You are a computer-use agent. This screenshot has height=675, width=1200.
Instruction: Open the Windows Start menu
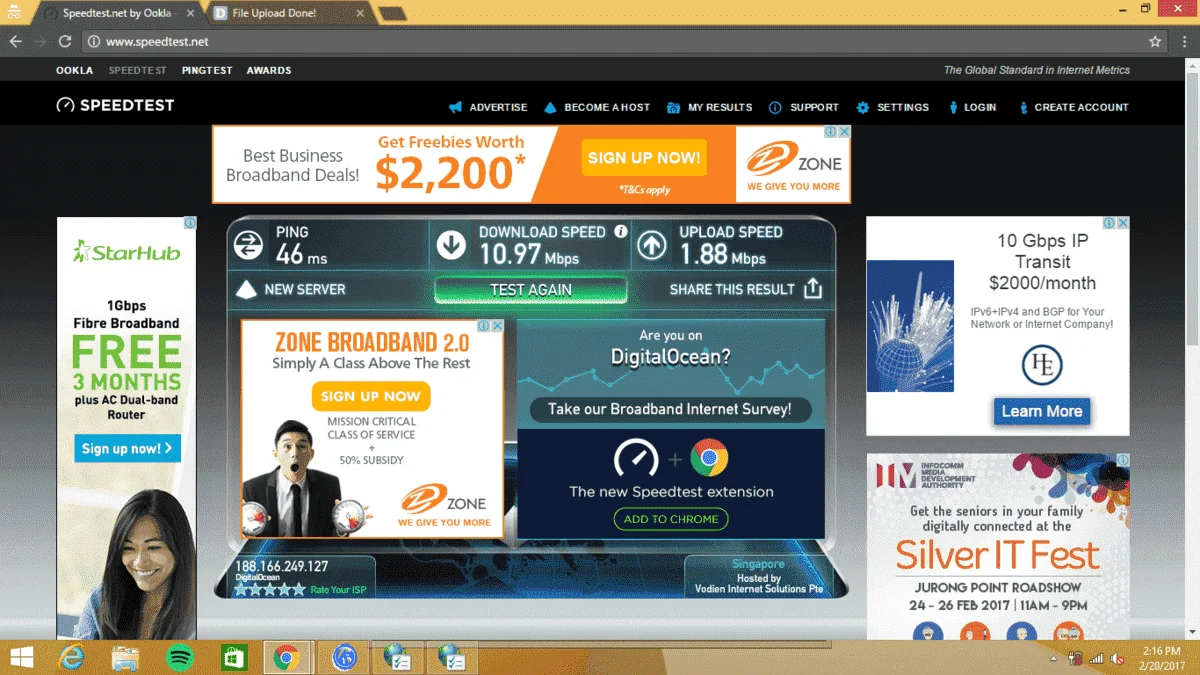[21, 657]
